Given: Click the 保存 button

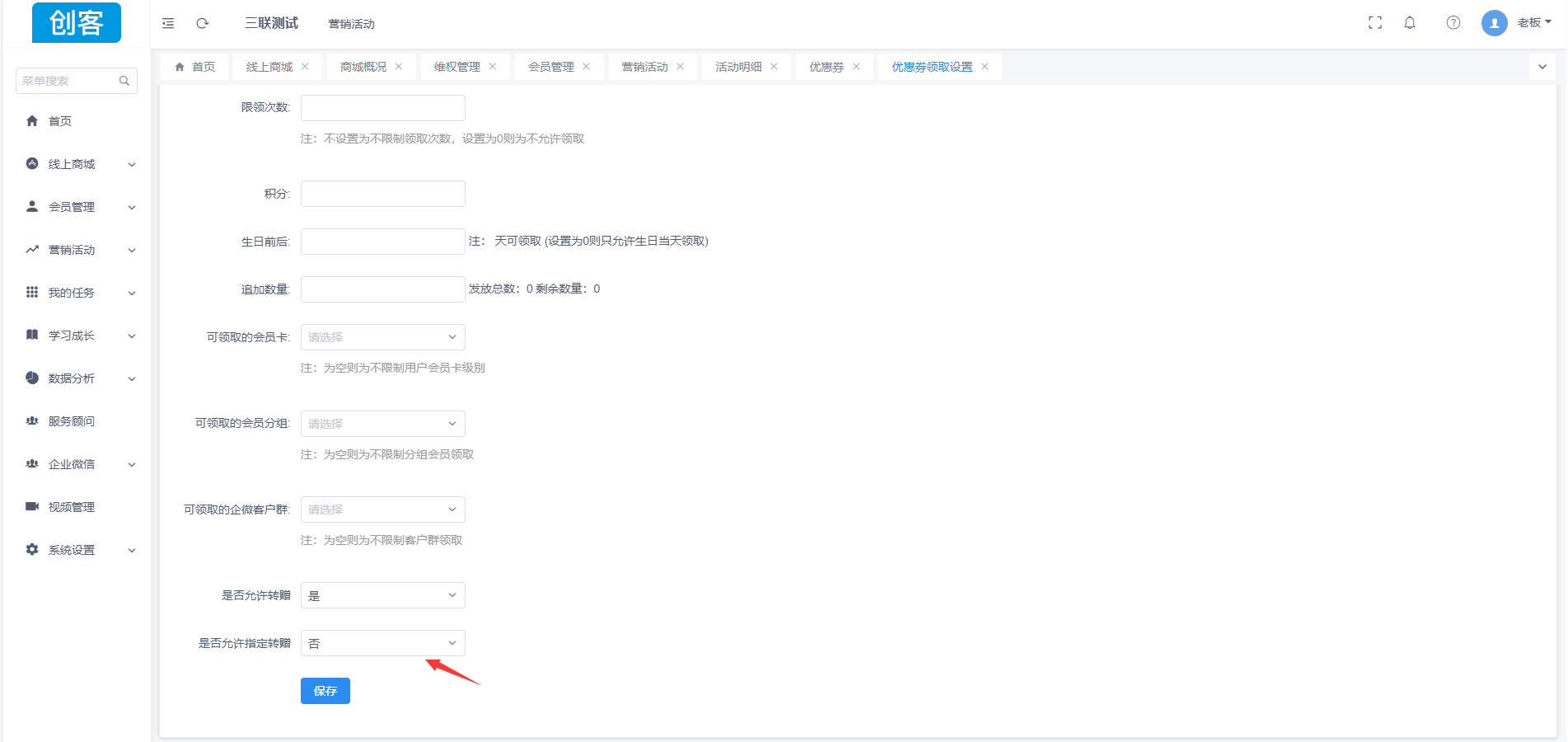Looking at the screenshot, I should point(325,691).
